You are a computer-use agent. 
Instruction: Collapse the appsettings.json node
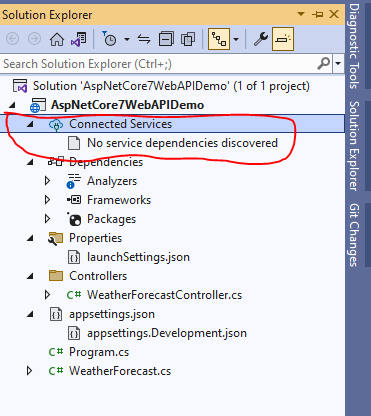tap(30, 314)
